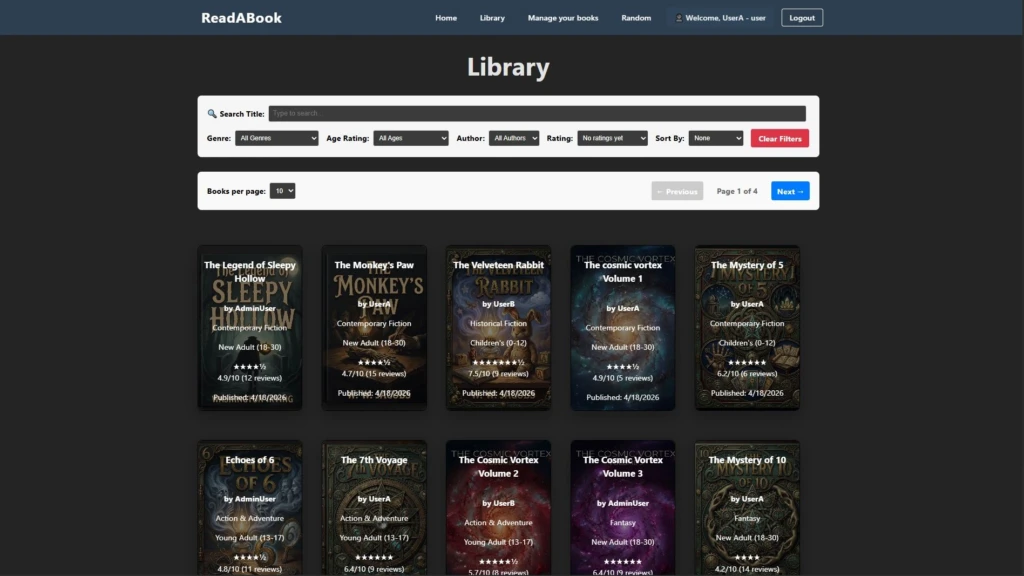
Task: Click the Search Title input field
Action: pyautogui.click(x=537, y=113)
